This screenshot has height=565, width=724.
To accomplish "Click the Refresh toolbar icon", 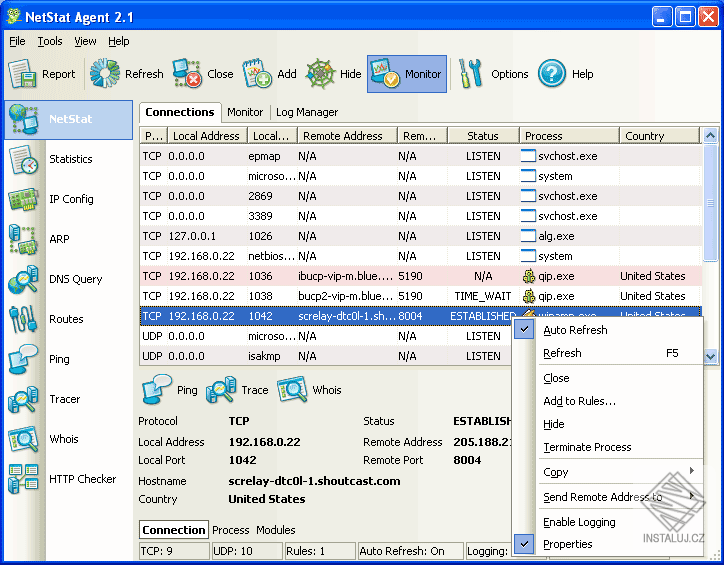I will point(105,74).
